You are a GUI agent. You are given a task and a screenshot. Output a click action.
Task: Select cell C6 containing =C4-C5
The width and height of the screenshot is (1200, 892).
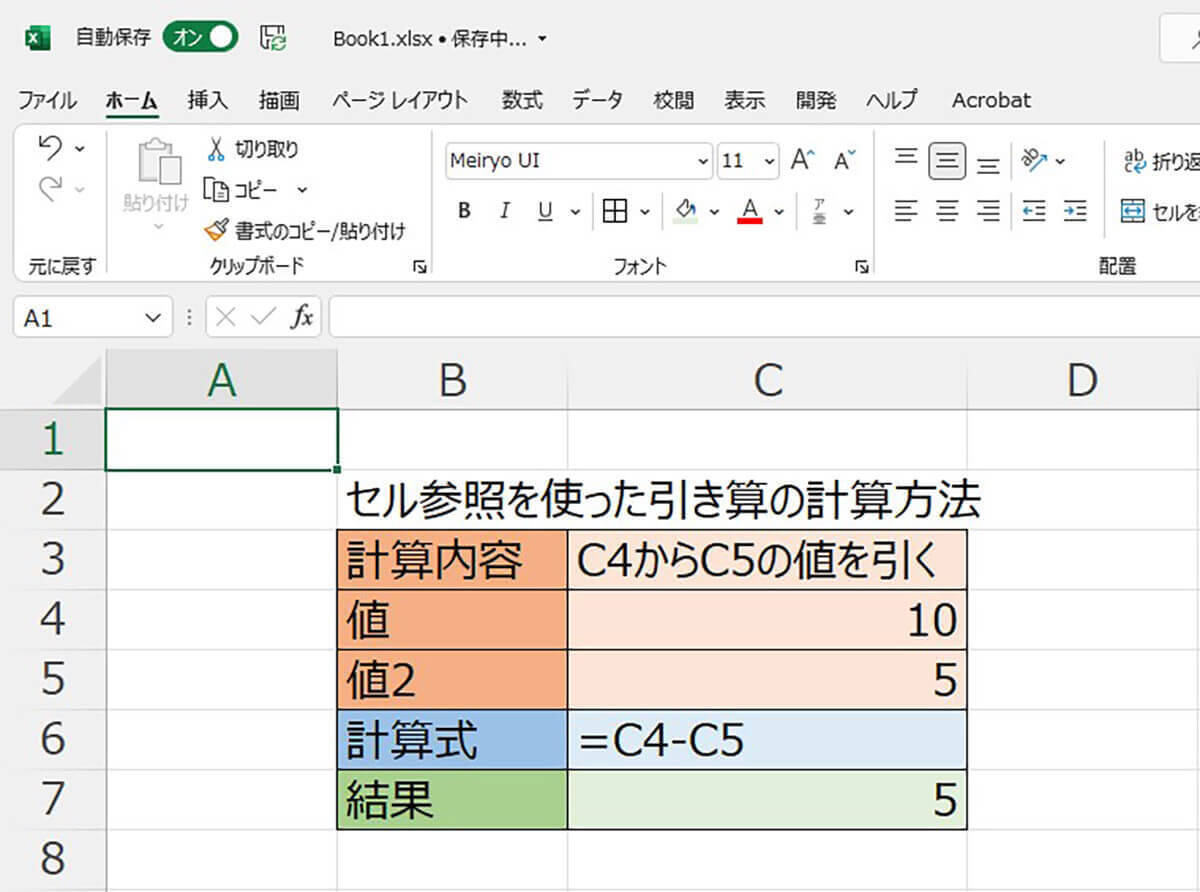[x=766, y=740]
